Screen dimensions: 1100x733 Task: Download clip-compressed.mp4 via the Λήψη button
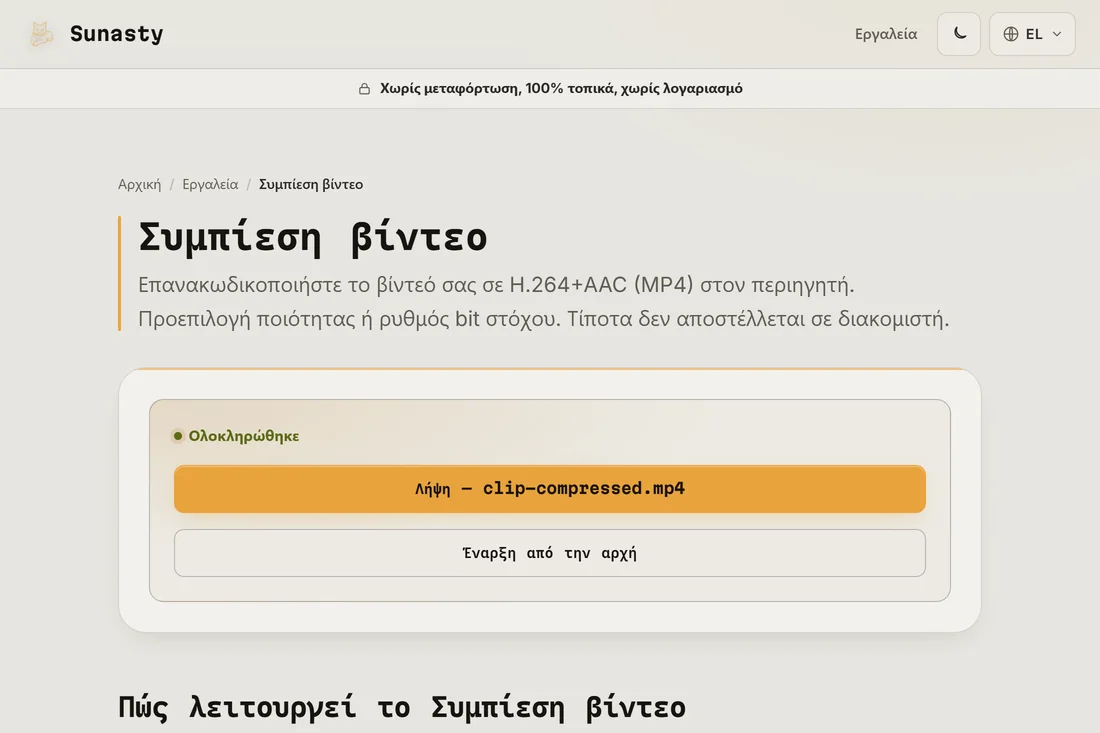pyautogui.click(x=550, y=489)
